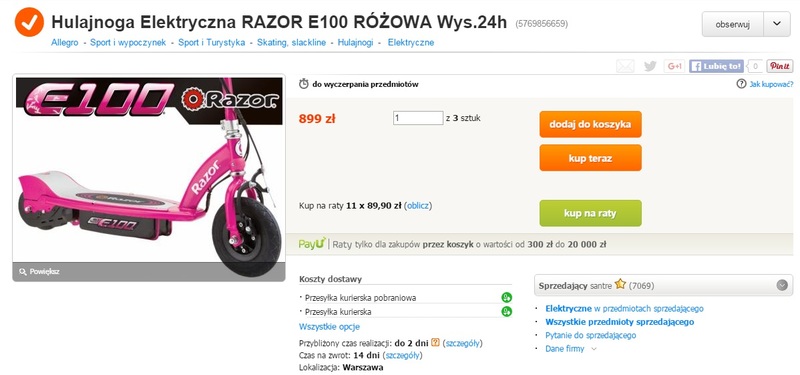Open the Hulajnogi breadcrumb category

point(355,42)
